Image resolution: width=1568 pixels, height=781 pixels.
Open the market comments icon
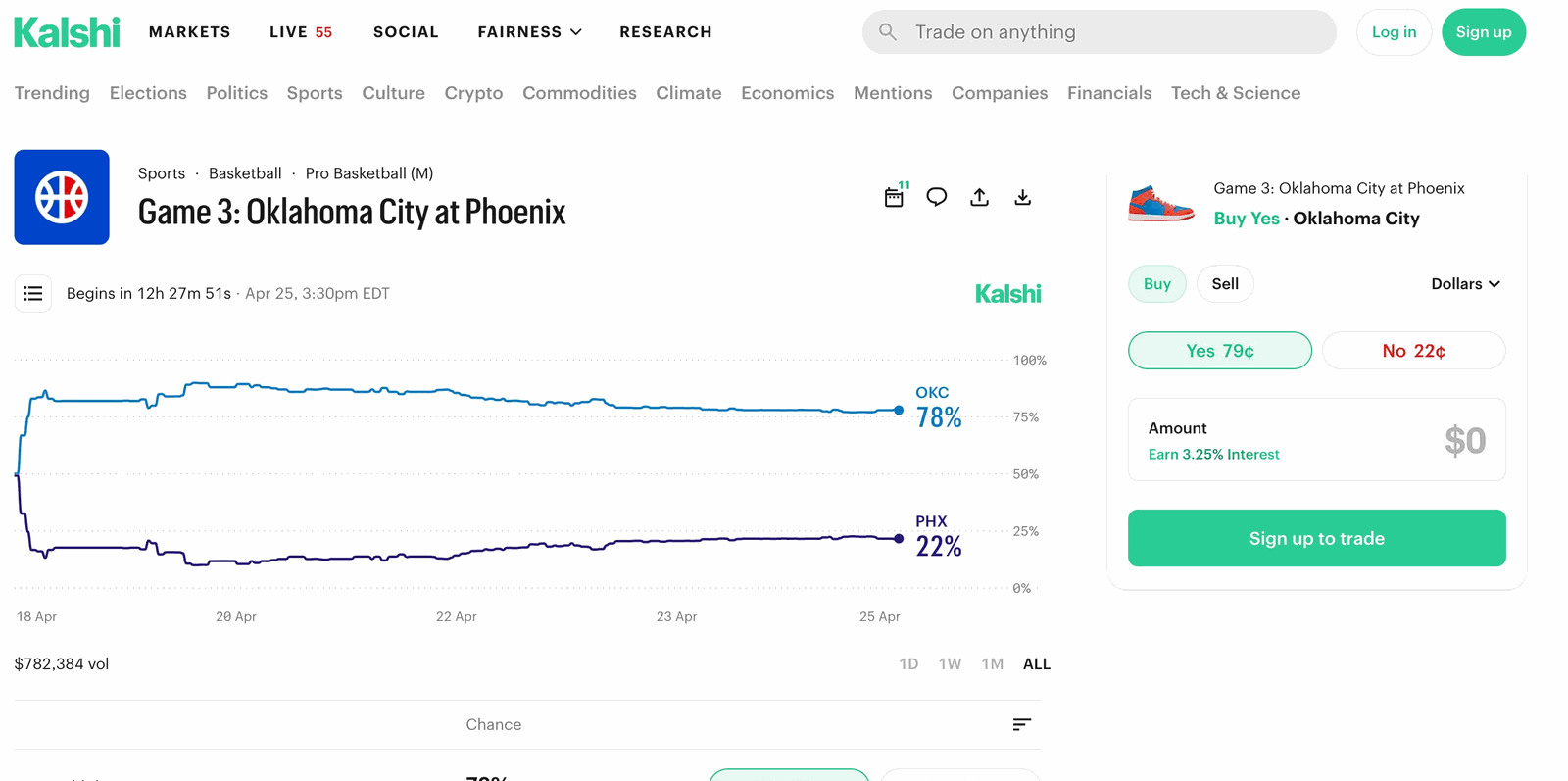coord(937,197)
